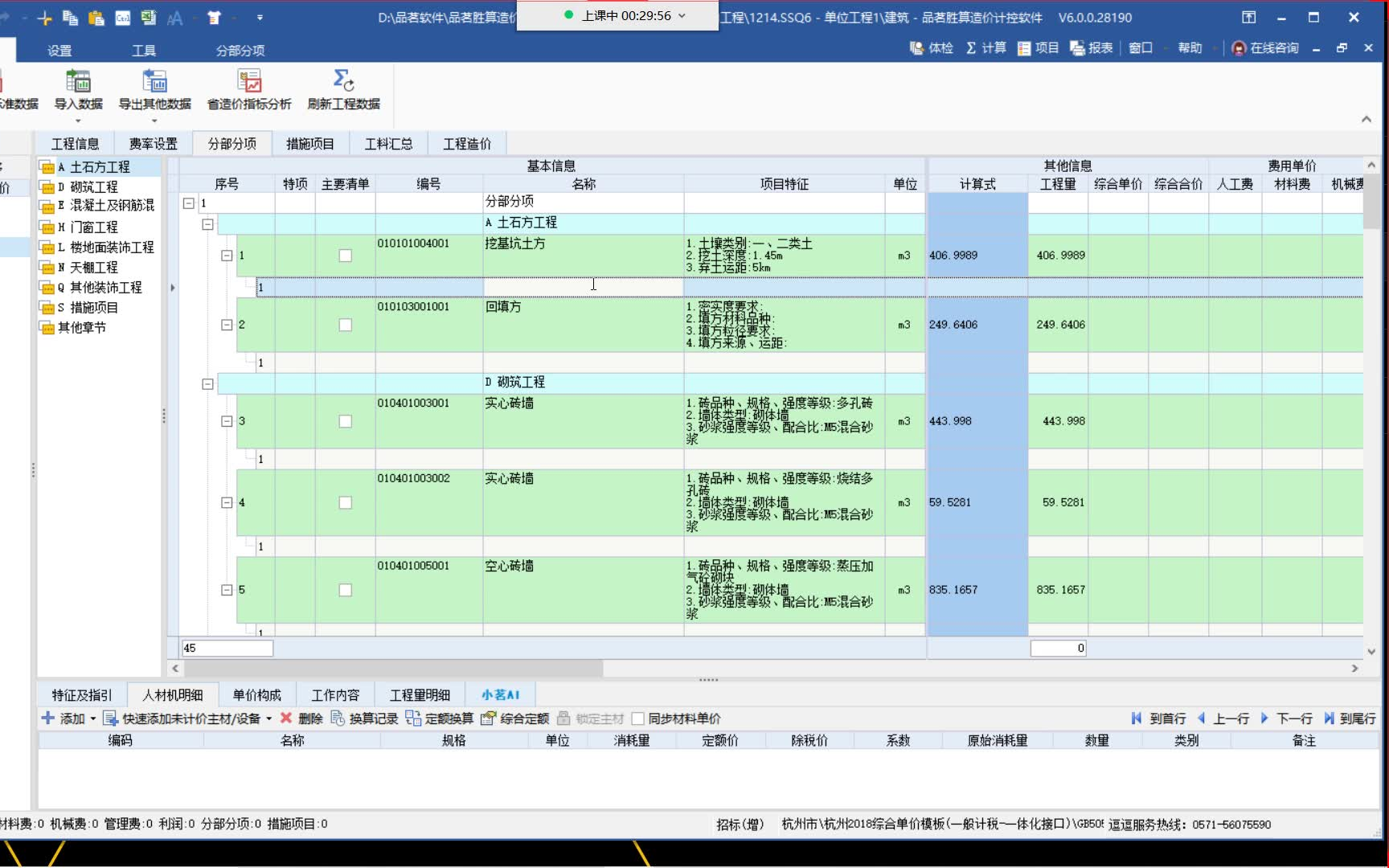Collapse row 2 回填方
This screenshot has width=1389, height=868.
coord(227,325)
